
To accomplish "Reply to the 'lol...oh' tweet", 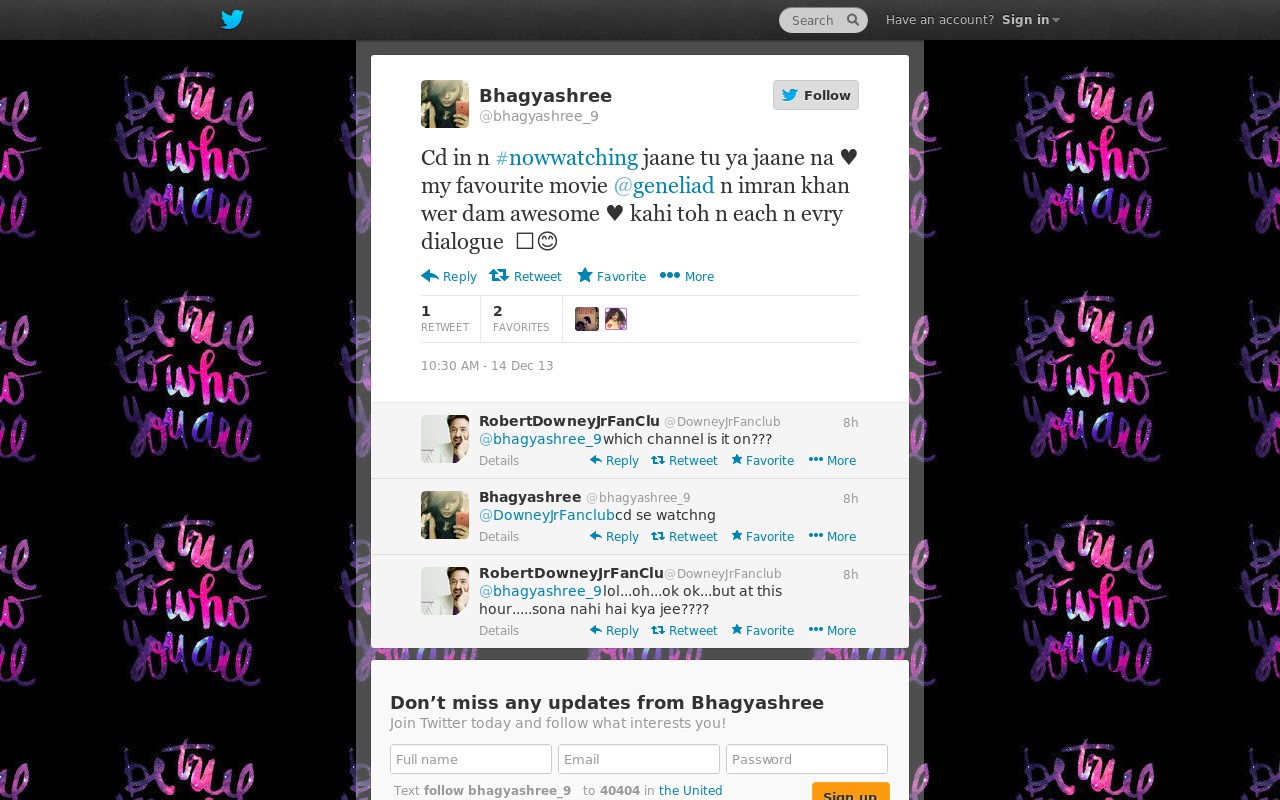I will (614, 631).
